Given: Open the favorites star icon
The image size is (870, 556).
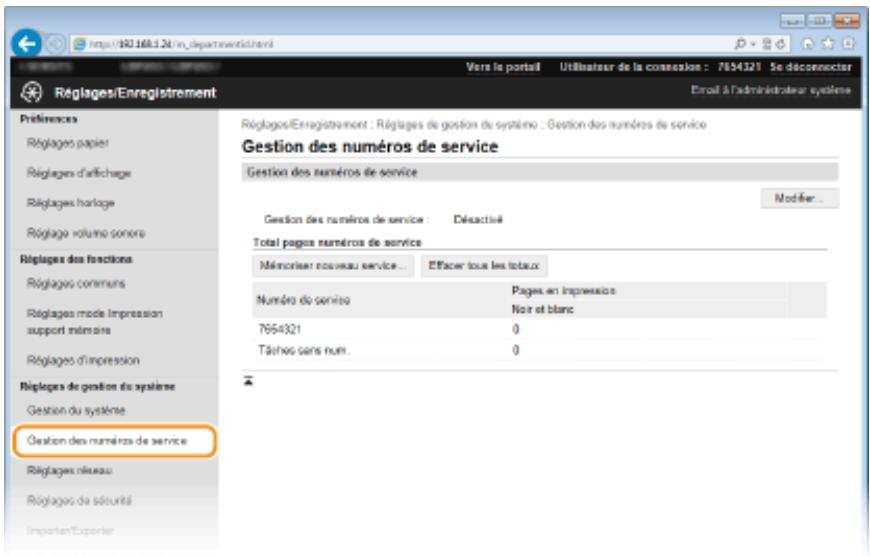Looking at the screenshot, I should pos(828,44).
